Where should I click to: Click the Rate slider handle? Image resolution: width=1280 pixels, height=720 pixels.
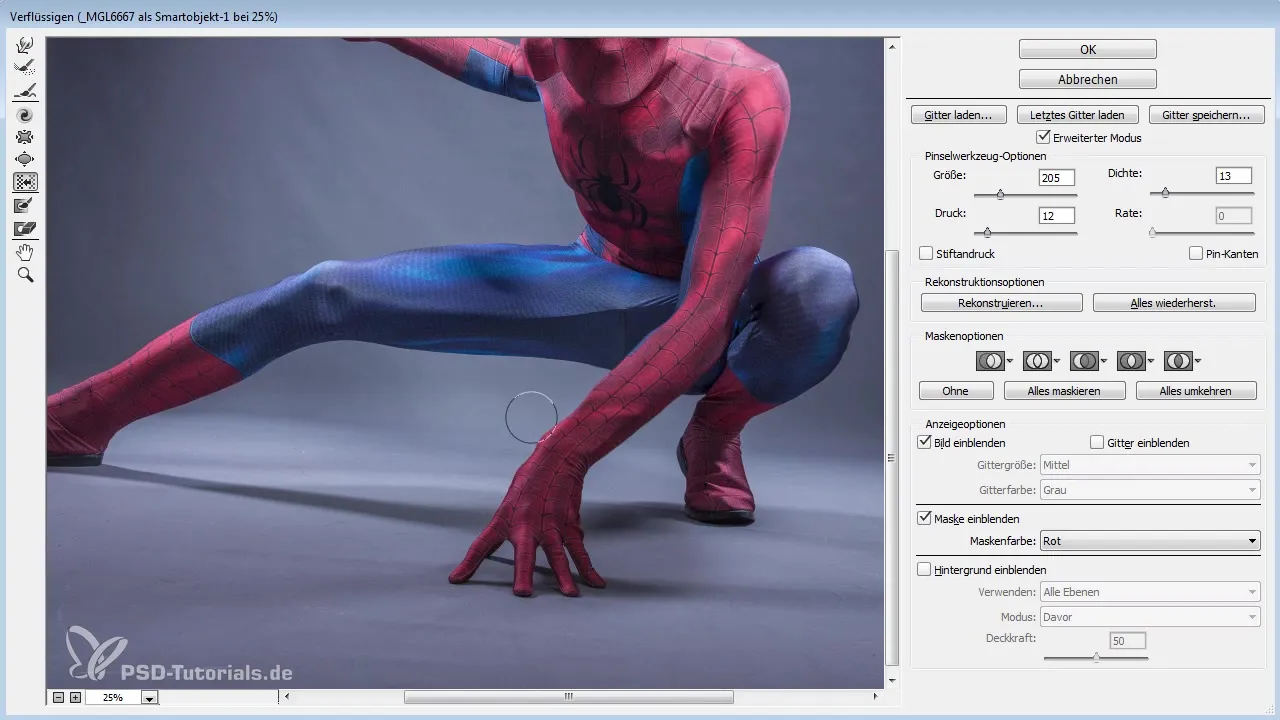[x=1152, y=232]
